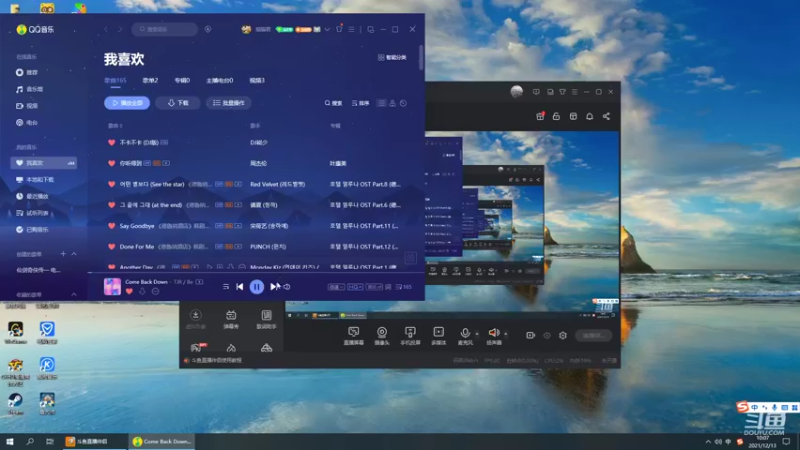Viewport: 800px width, 450px height.
Task: Click the listen-to-identify icon beside search box
Action: click(208, 29)
